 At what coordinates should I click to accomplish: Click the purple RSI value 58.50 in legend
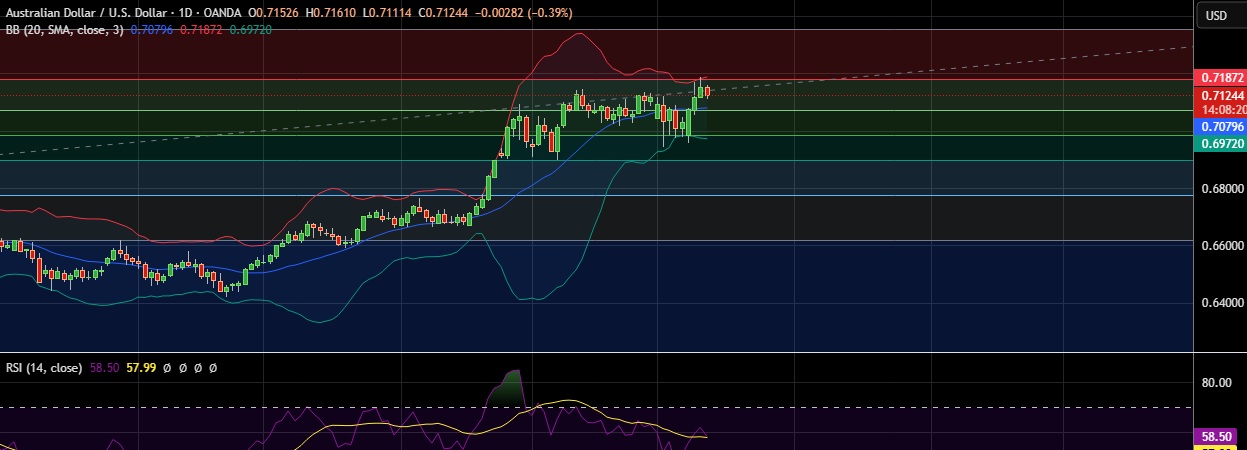point(105,368)
